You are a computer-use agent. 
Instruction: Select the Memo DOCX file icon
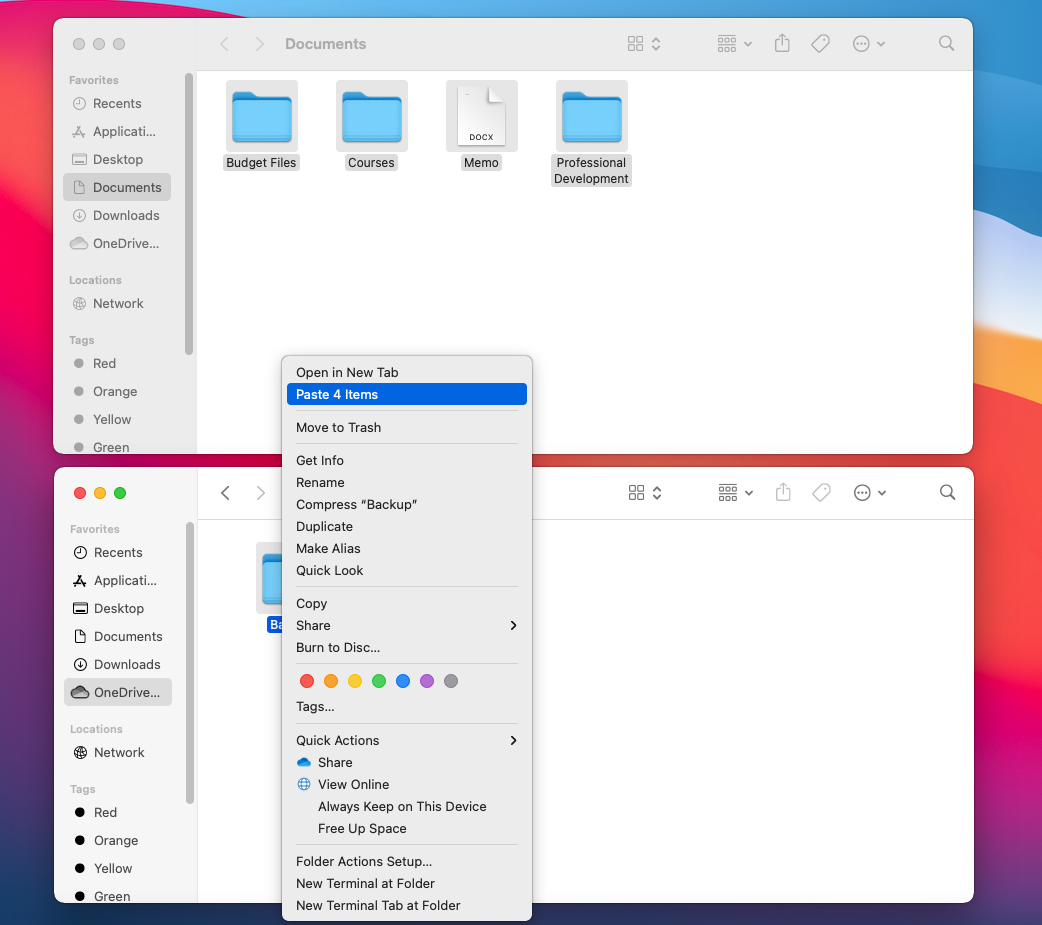(x=481, y=117)
